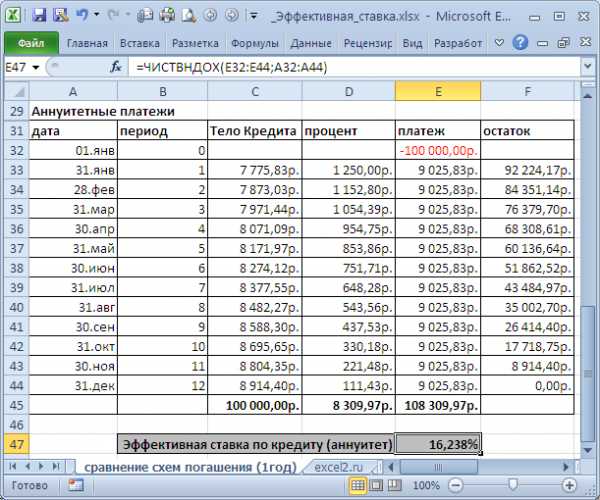Select Normal view icon in status bar
Screen dimensions: 600x500
(357, 485)
